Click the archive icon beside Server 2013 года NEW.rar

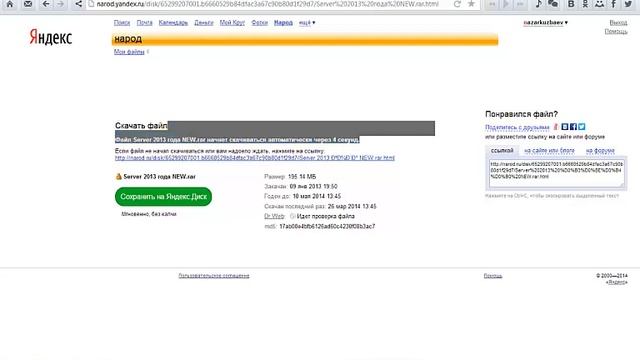(x=119, y=177)
